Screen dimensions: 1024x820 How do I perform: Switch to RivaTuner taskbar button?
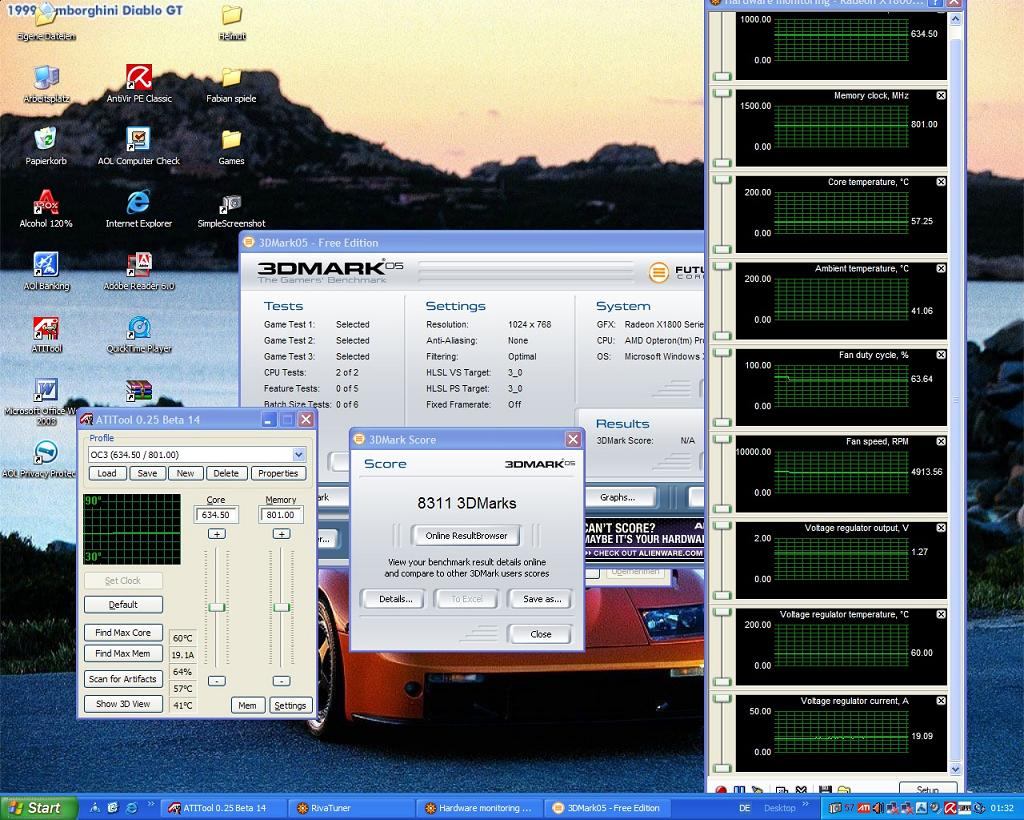tap(352, 808)
